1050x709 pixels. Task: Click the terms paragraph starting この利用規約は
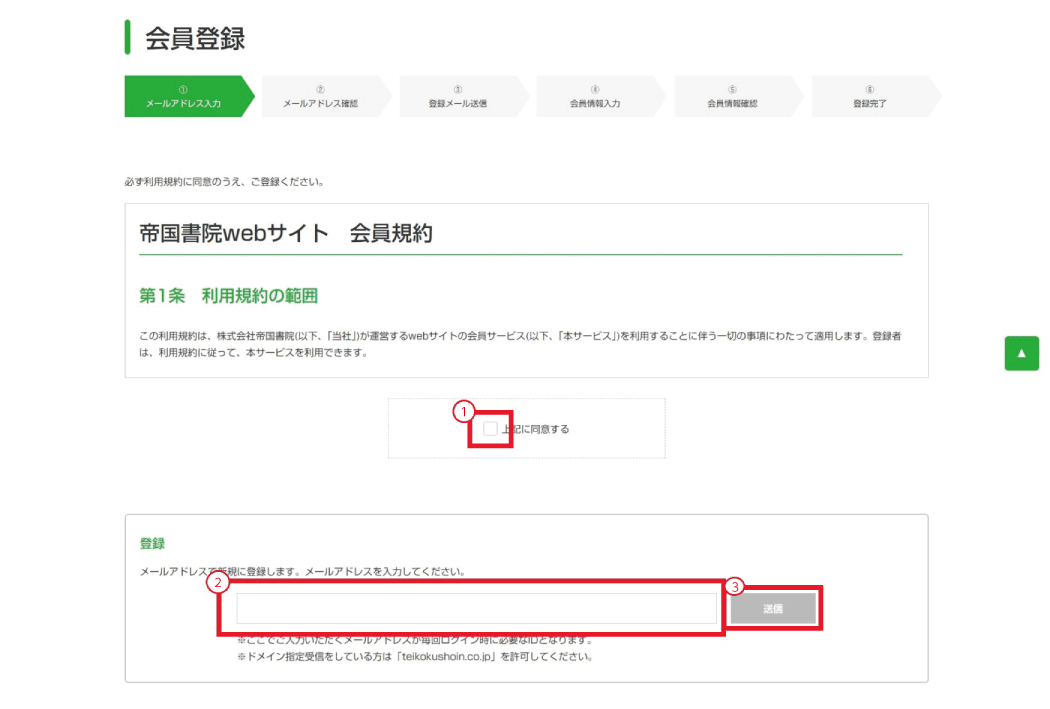[520, 344]
